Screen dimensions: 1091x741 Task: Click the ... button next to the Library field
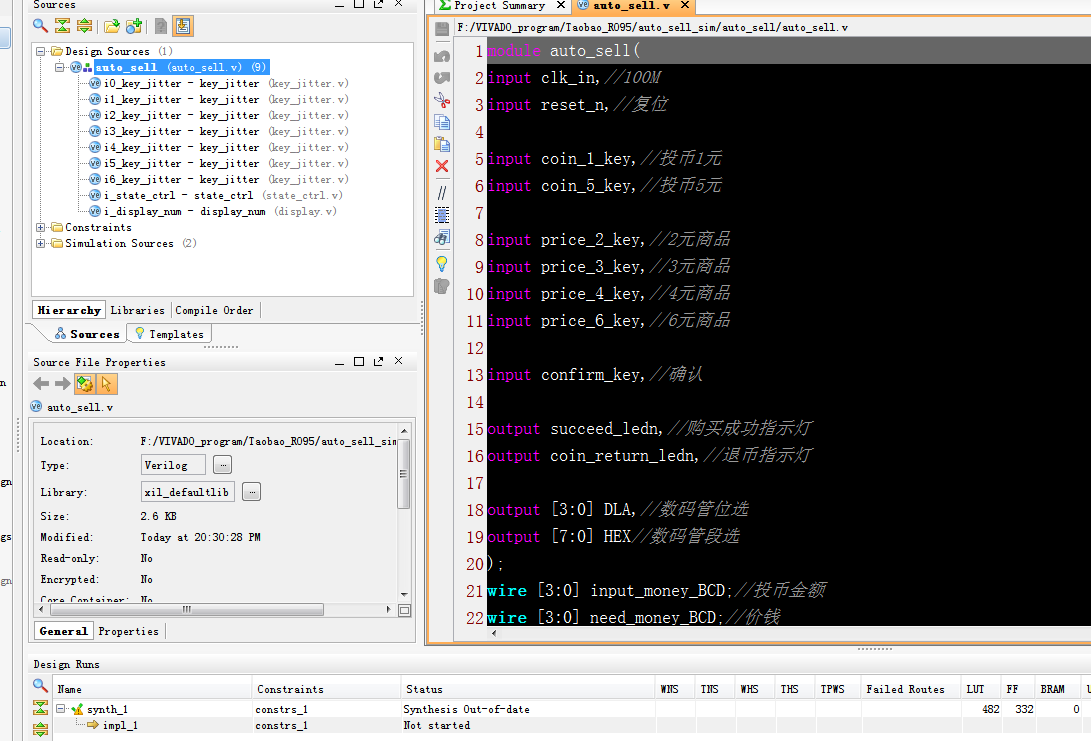[251, 491]
